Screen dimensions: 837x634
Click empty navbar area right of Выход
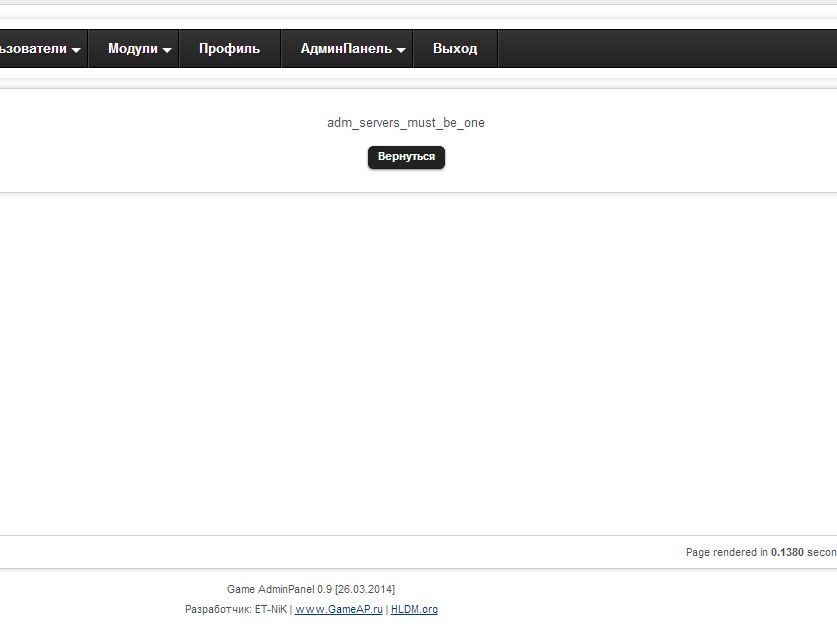point(660,48)
